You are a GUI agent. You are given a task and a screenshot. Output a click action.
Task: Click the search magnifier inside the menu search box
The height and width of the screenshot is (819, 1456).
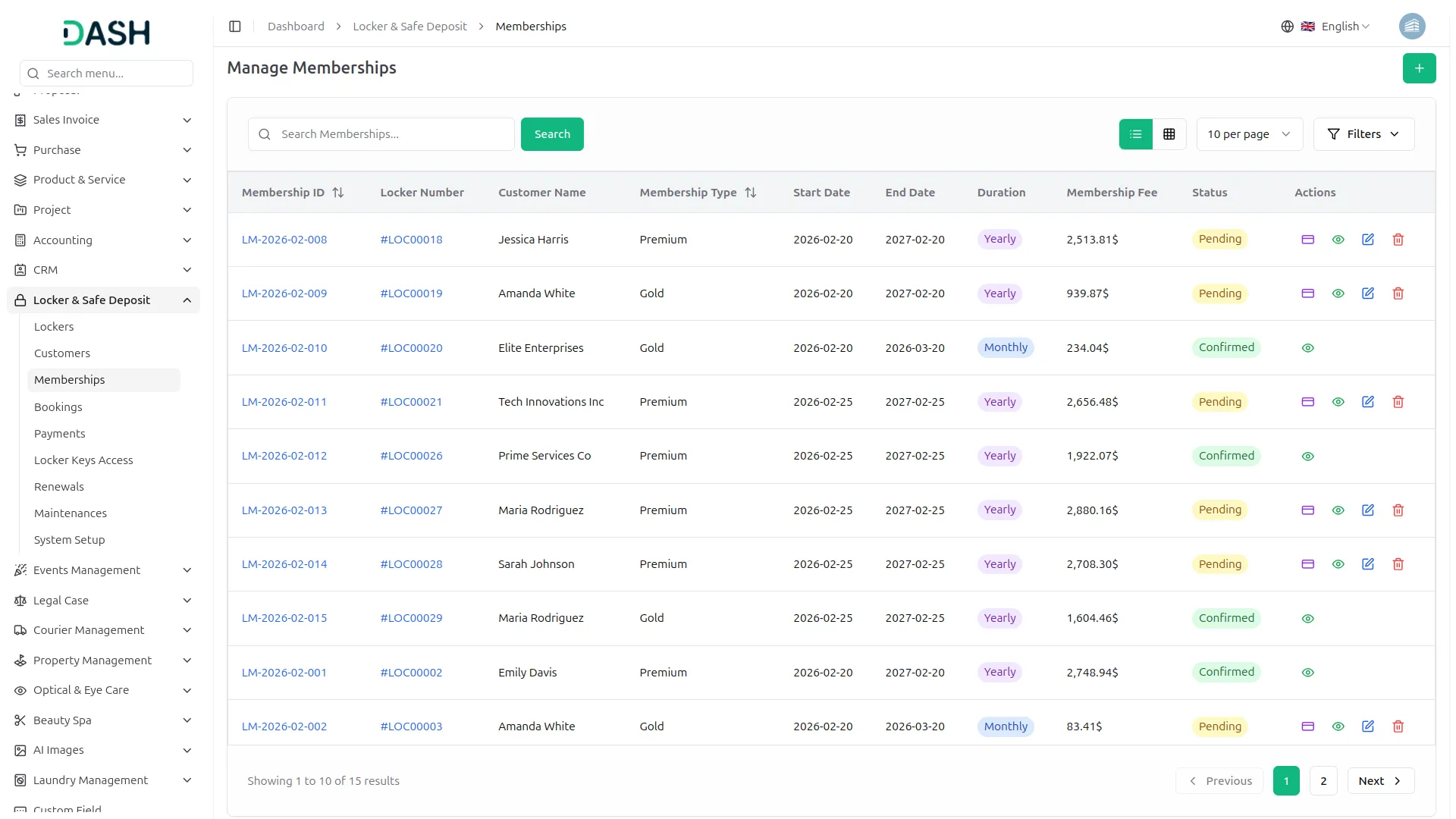pos(33,73)
